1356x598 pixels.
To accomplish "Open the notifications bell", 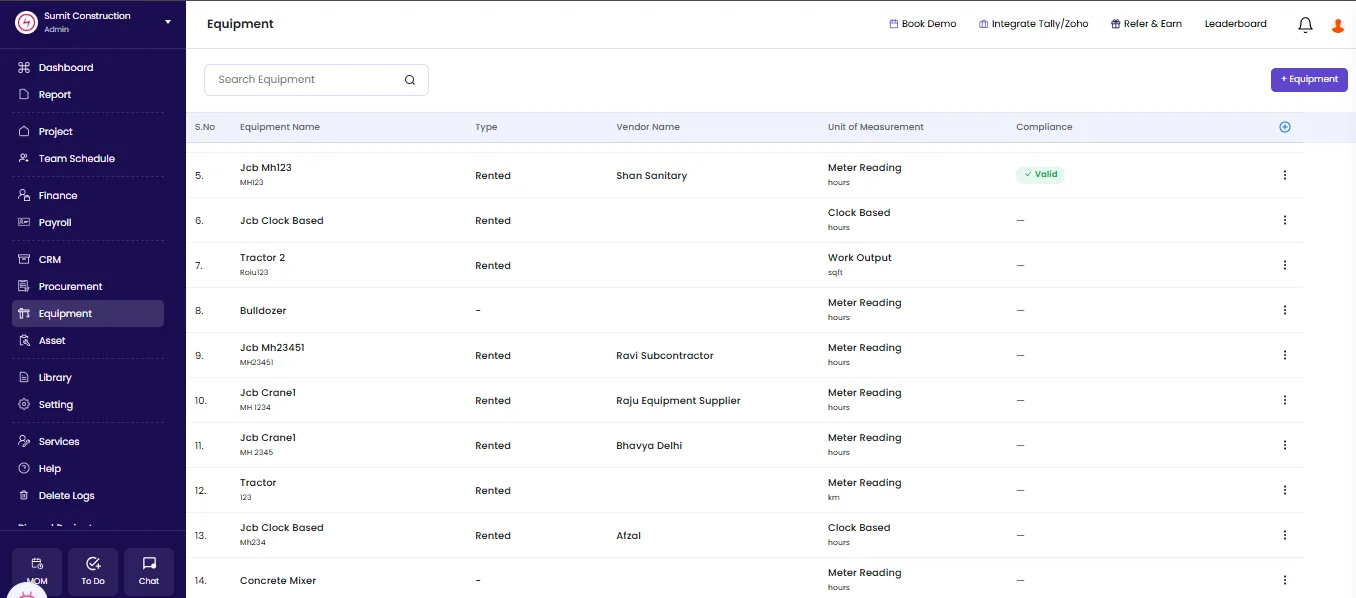I will point(1305,25).
